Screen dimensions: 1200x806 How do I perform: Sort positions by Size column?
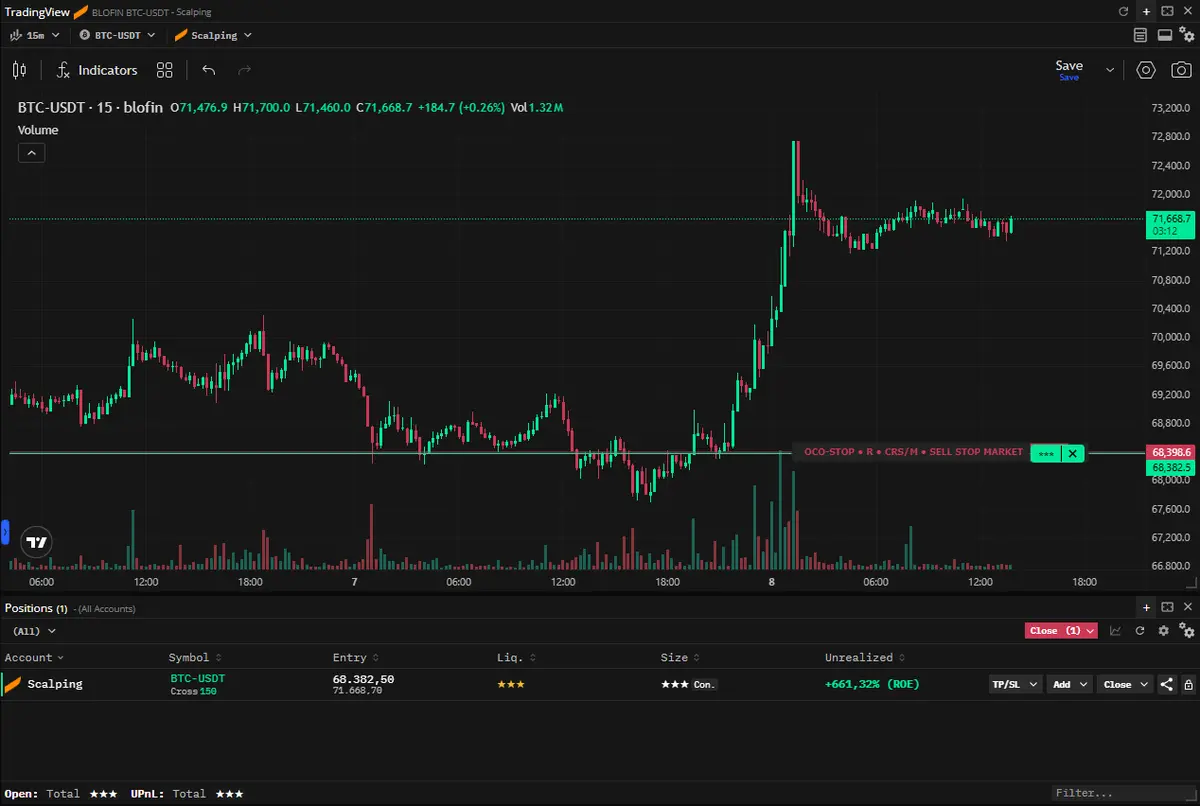[680, 658]
